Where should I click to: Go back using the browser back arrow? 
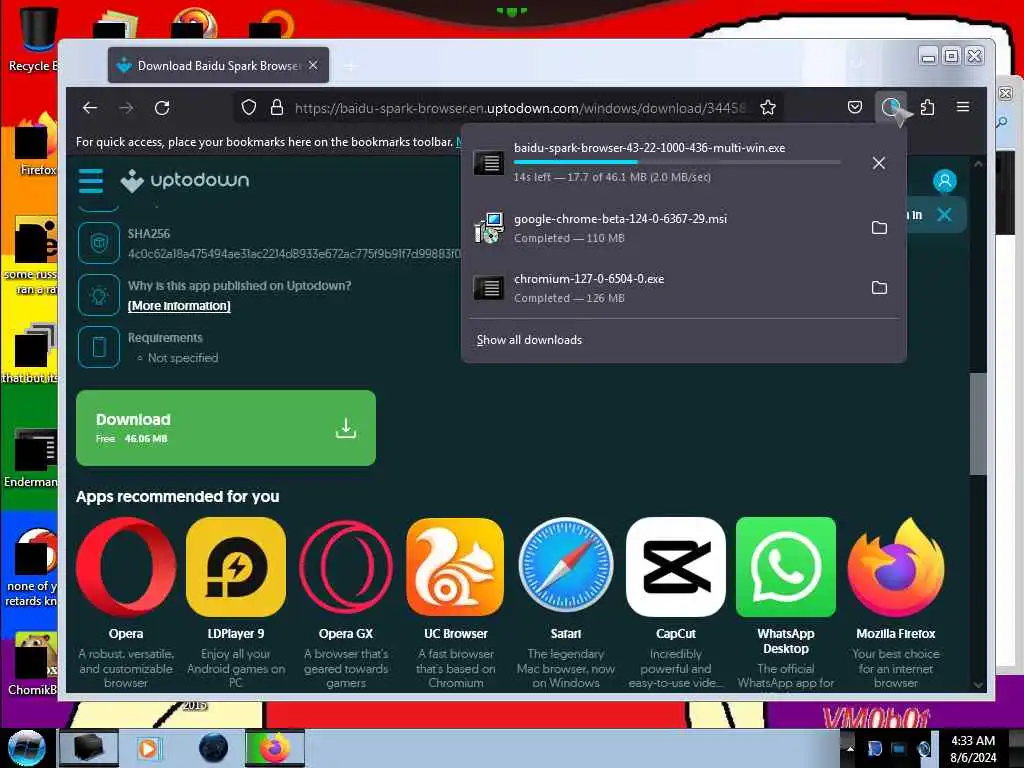coord(90,108)
